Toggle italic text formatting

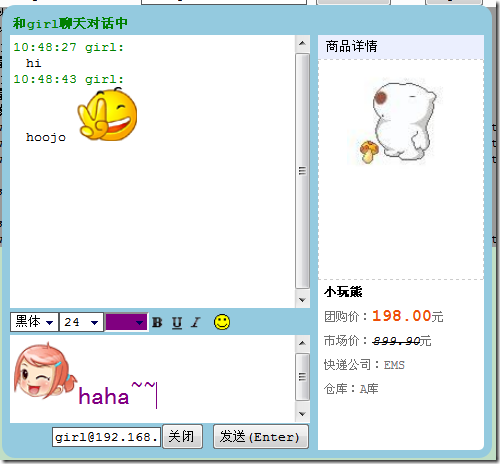(x=196, y=322)
